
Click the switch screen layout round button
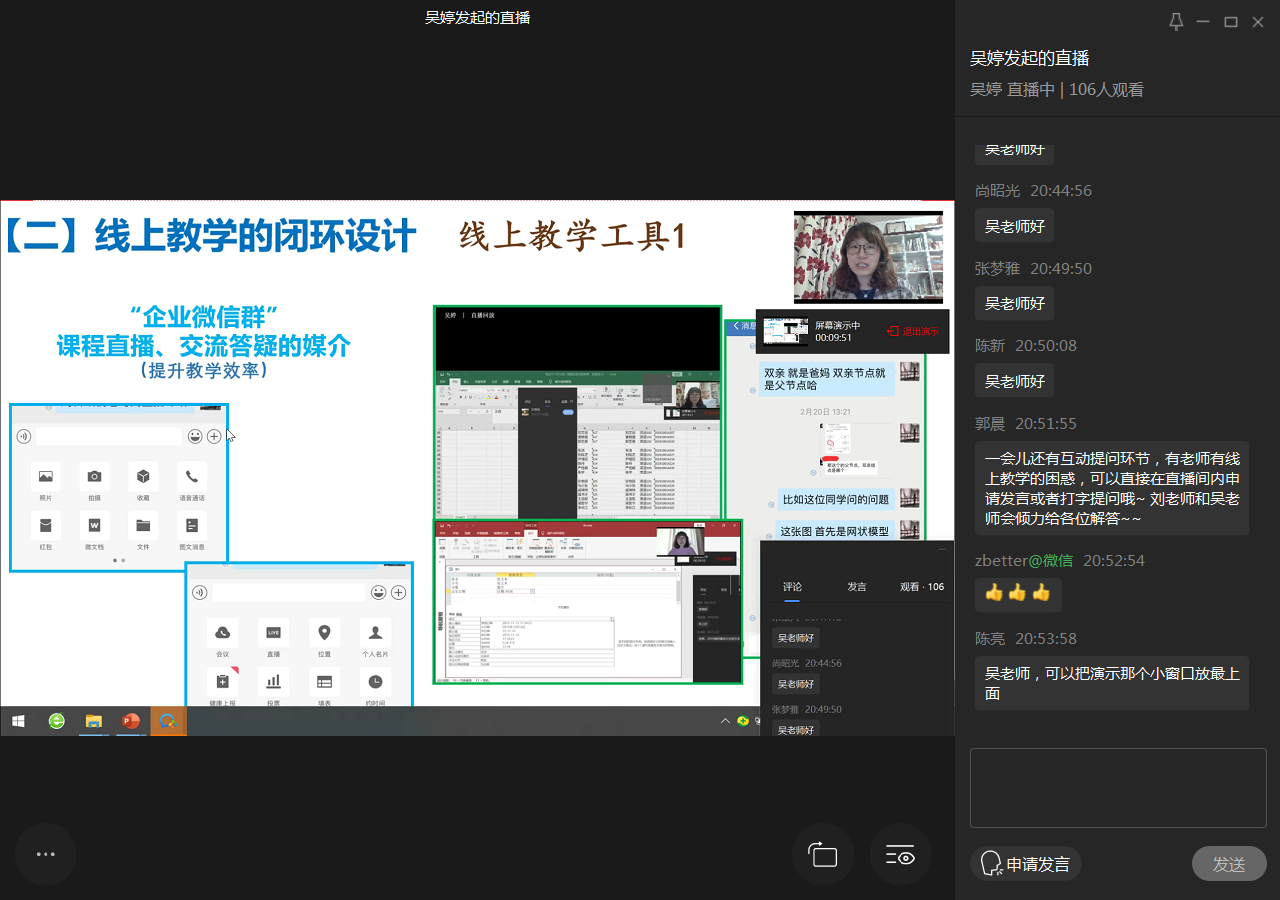point(823,855)
